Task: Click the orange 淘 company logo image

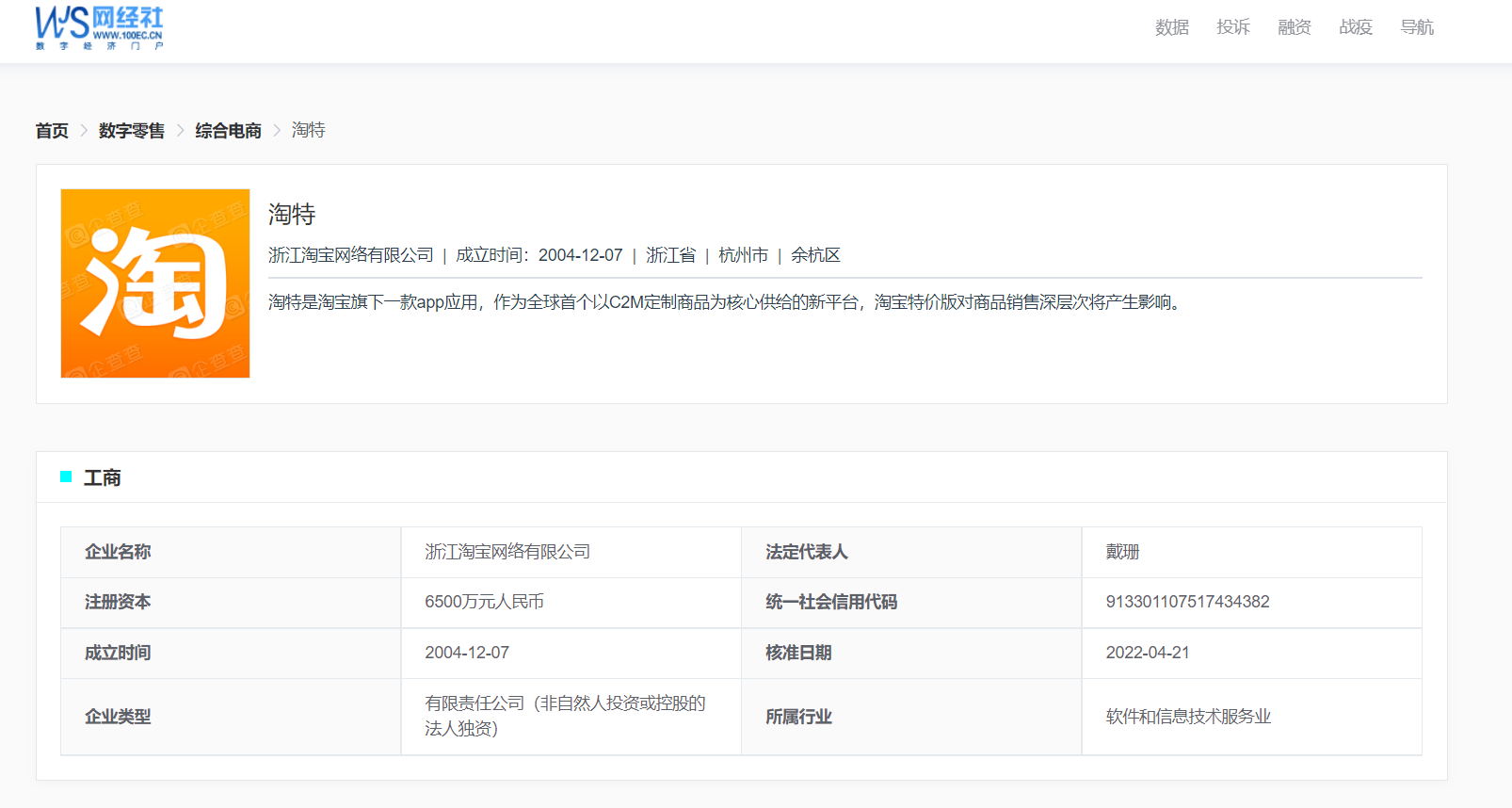Action: [155, 283]
